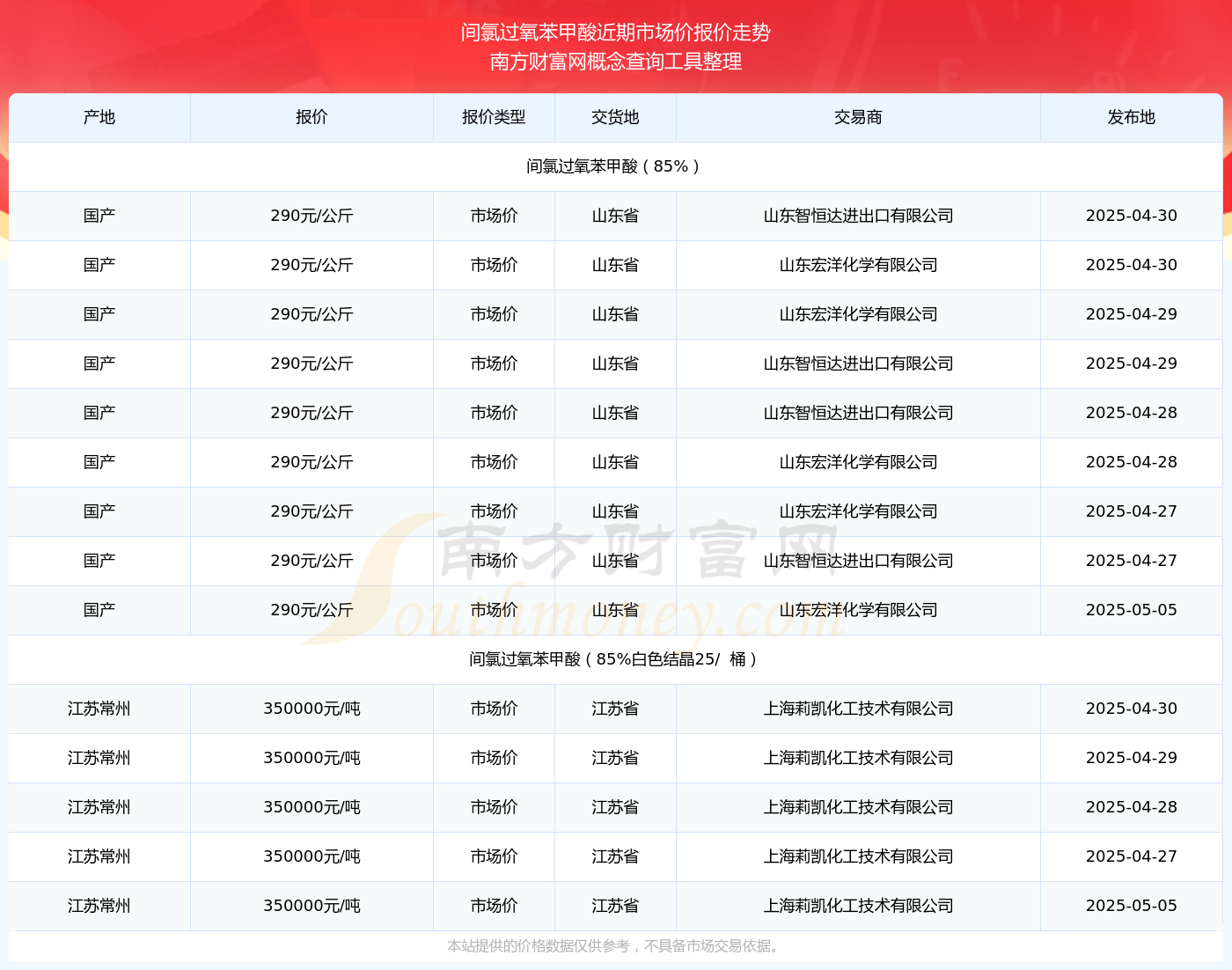Screen dimensions: 1232x970
Task: Click date 2025-05-05 in the 上海莉凯 row
Action: point(1131,906)
